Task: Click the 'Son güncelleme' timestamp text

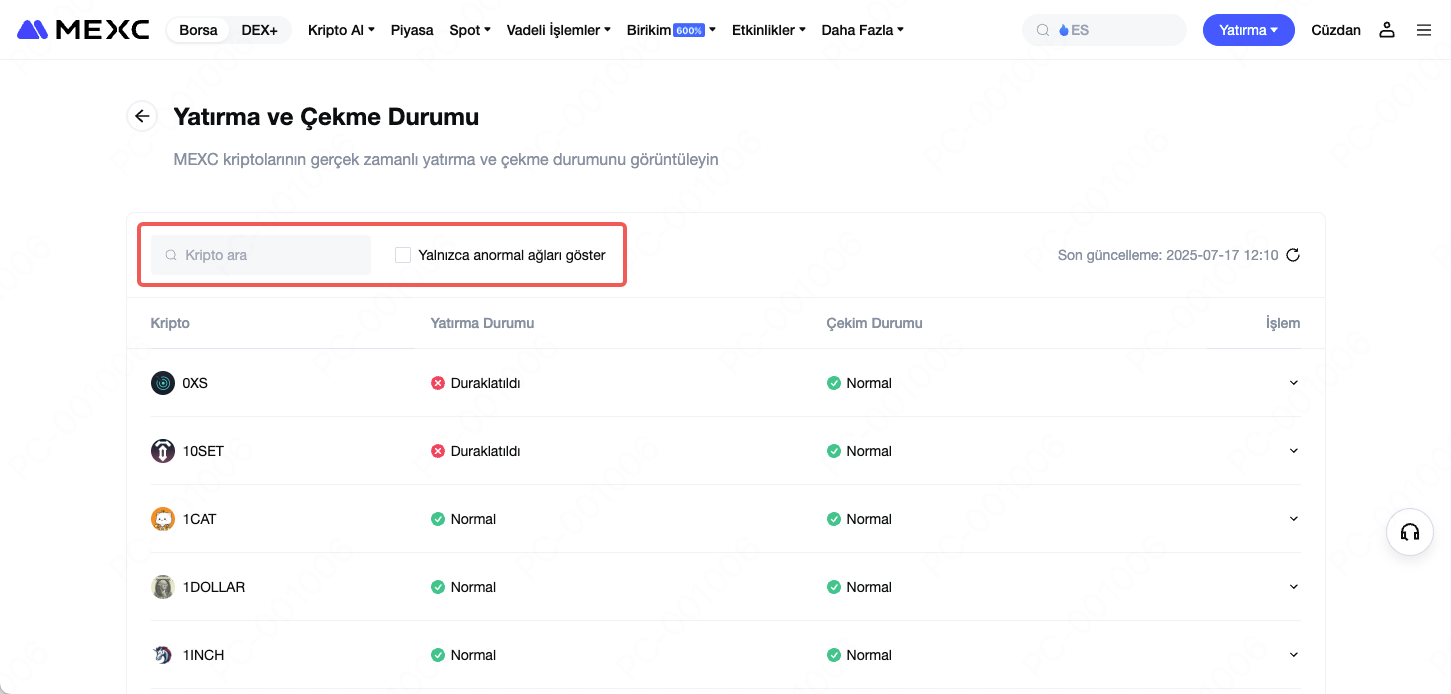Action: pyautogui.click(x=1168, y=255)
